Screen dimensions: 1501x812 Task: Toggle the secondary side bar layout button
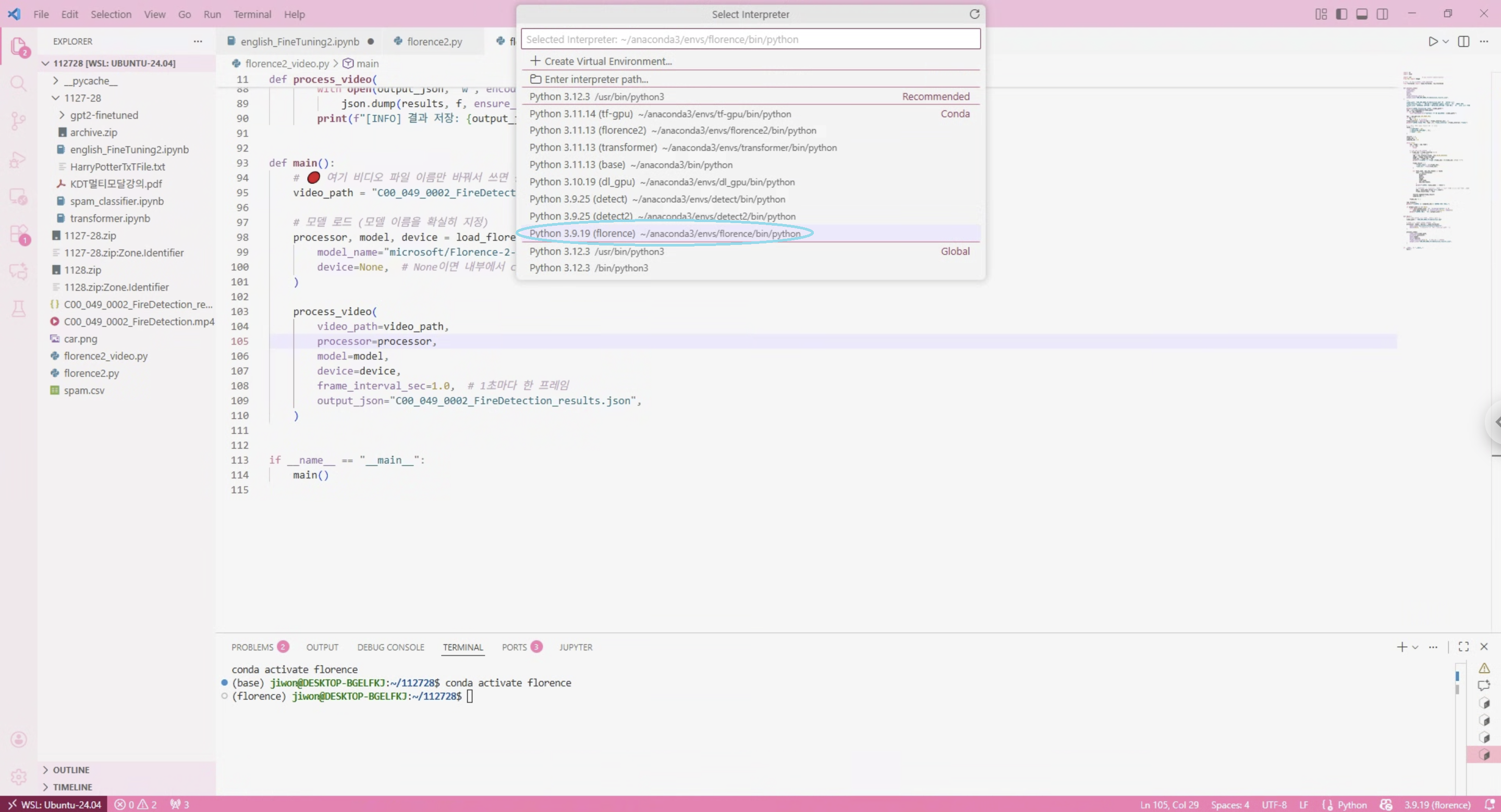[x=1382, y=14]
